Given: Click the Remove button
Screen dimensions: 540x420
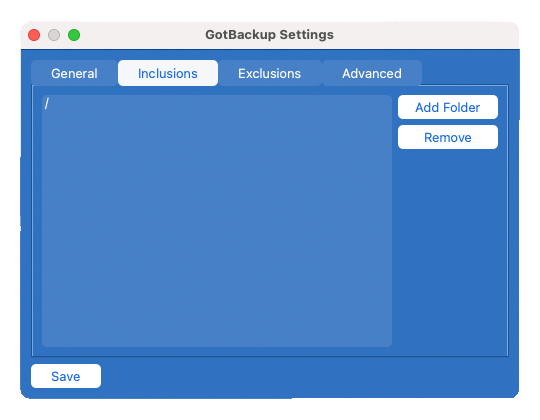Looking at the screenshot, I should (x=448, y=137).
